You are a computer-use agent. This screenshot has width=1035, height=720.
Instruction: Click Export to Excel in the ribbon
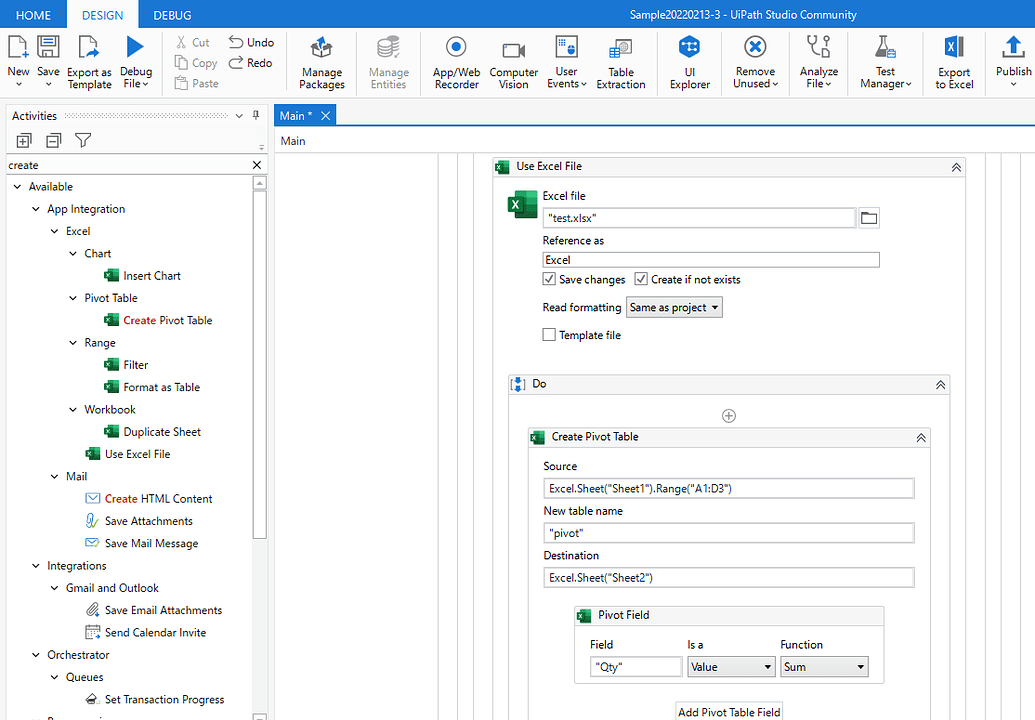coord(953,62)
